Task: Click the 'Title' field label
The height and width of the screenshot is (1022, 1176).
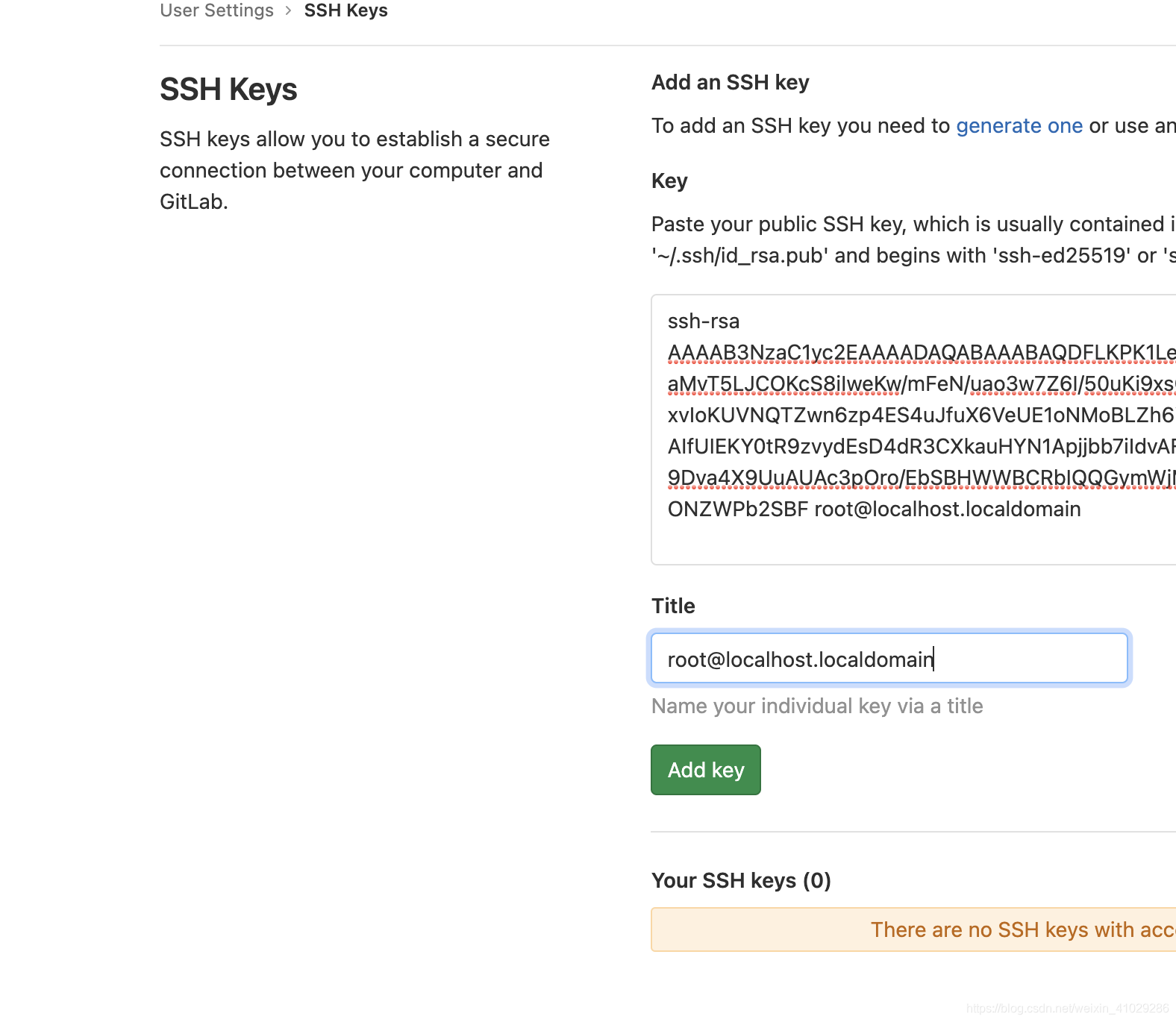Action: [x=673, y=606]
